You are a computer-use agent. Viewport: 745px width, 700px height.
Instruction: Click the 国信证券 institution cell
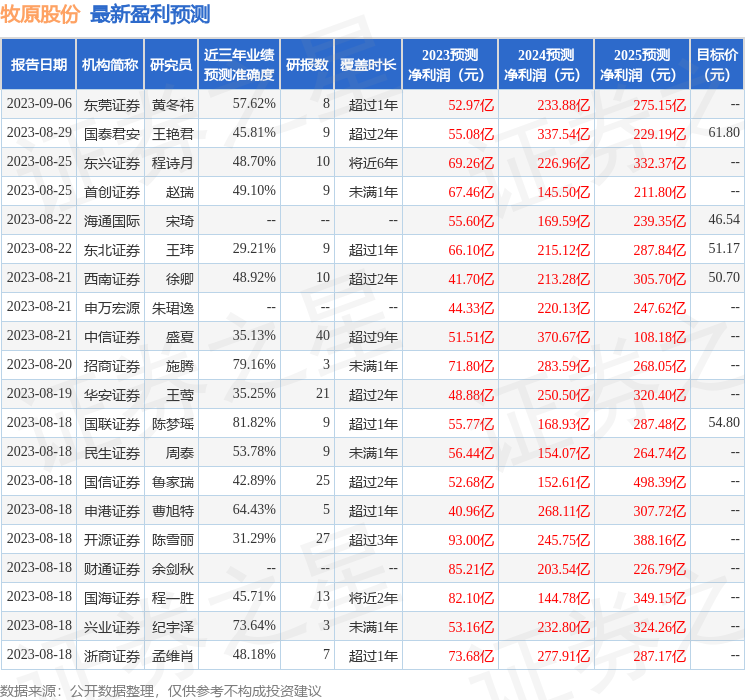point(112,482)
